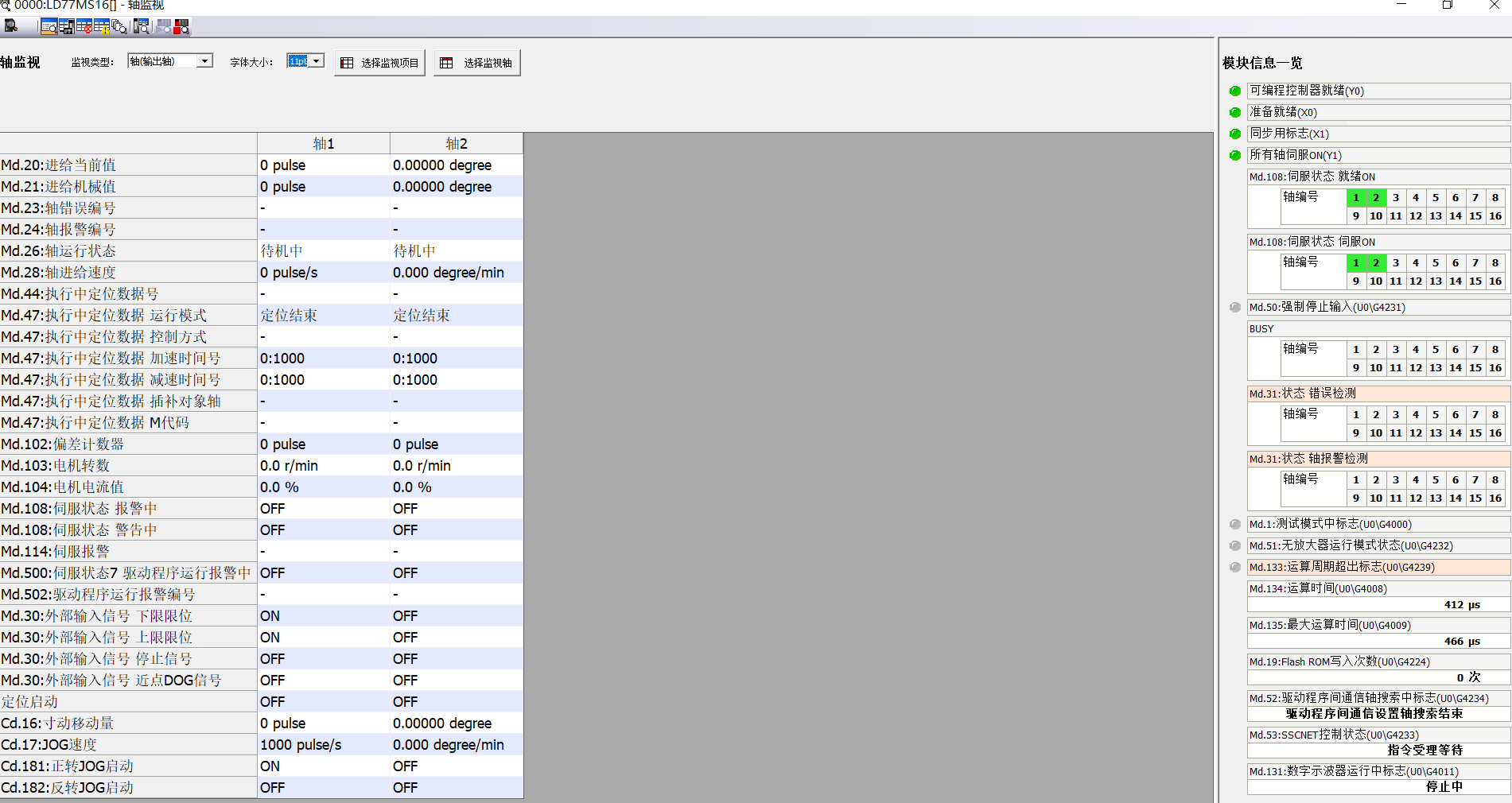Viewport: 1512px width, 803px height.
Task: Click the 字体大小 field showing 11pt
Action: [x=297, y=61]
